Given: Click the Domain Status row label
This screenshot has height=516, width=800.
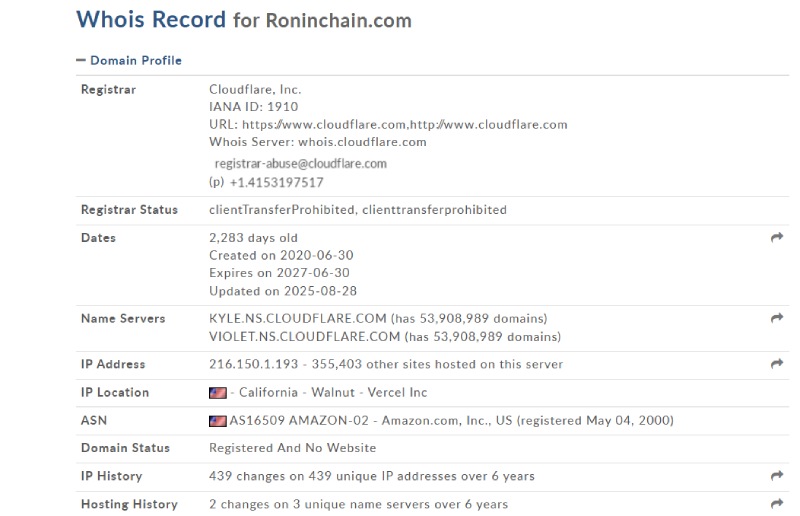Looking at the screenshot, I should (x=126, y=448).
